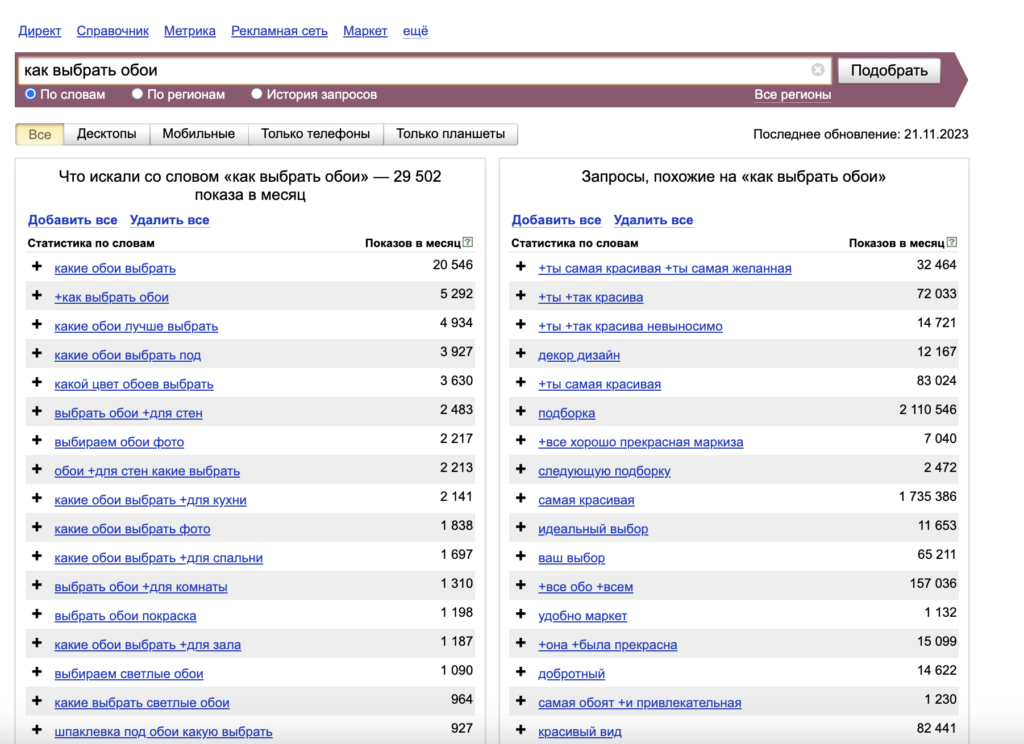Viewport: 1024px width, 744px height.
Task: Switch to the «Десктопы» tab
Action: pyautogui.click(x=107, y=134)
